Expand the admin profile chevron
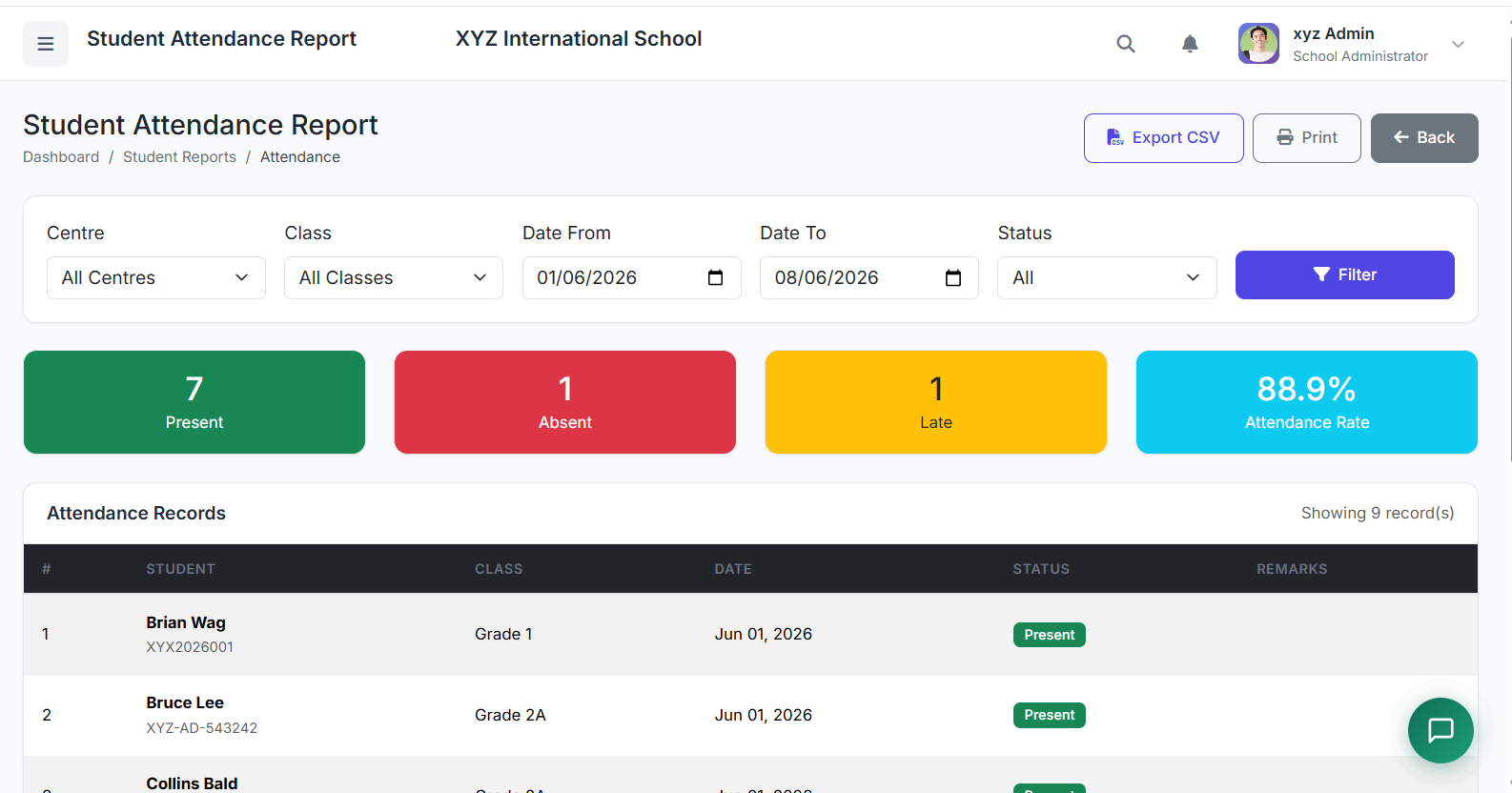Screen dimensions: 1512x793 click(x=1458, y=44)
